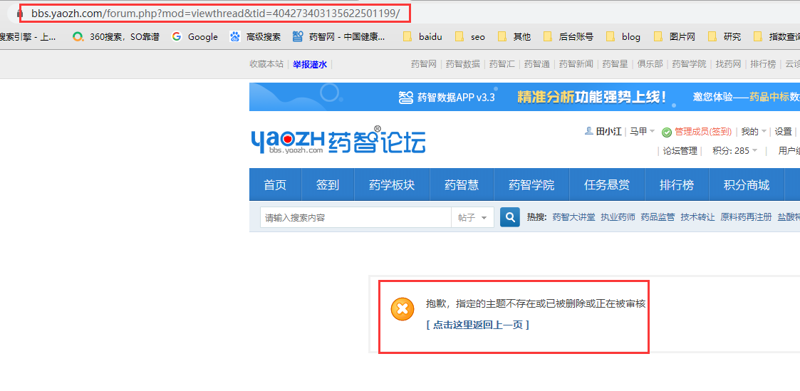Click the blue magnifier search button
Image resolution: width=800 pixels, height=391 pixels.
510,217
